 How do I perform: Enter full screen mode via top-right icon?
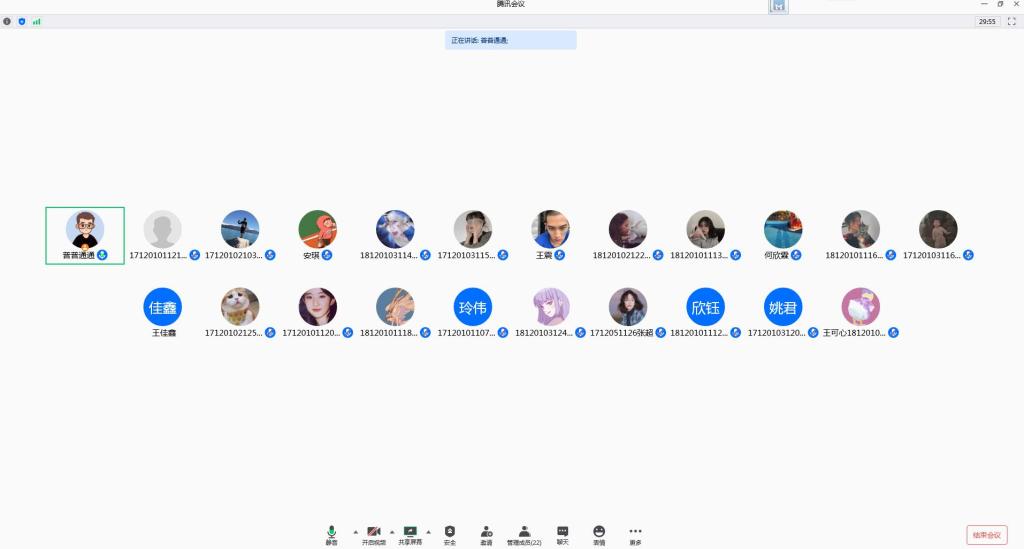click(x=1011, y=21)
